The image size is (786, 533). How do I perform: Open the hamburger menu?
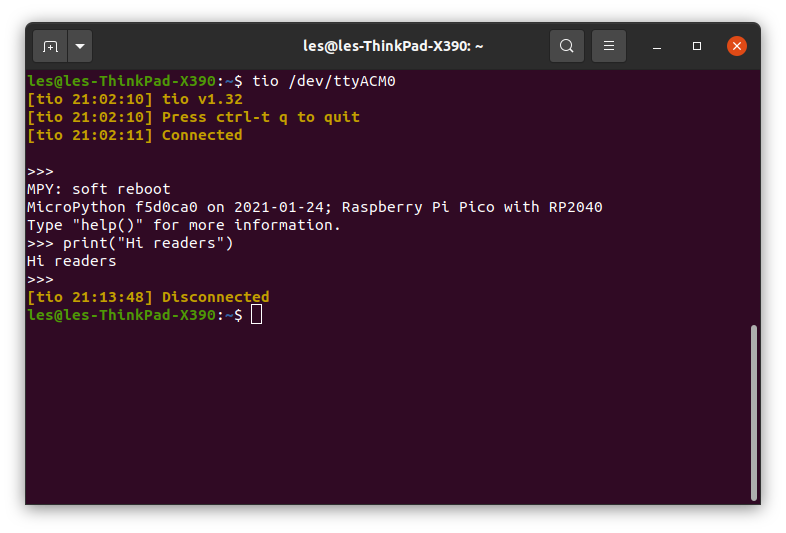click(x=609, y=46)
